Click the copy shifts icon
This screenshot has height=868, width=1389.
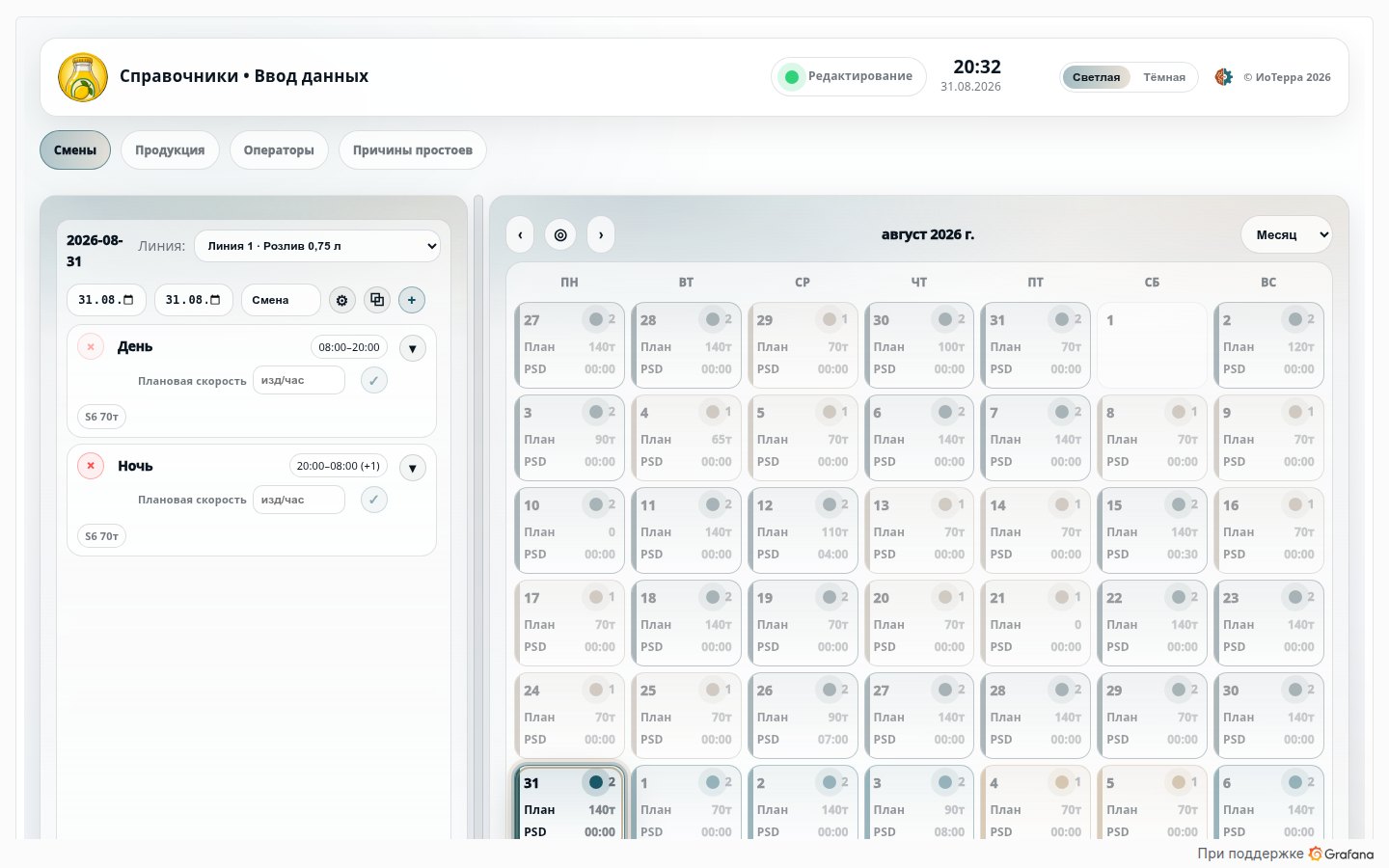click(x=377, y=300)
